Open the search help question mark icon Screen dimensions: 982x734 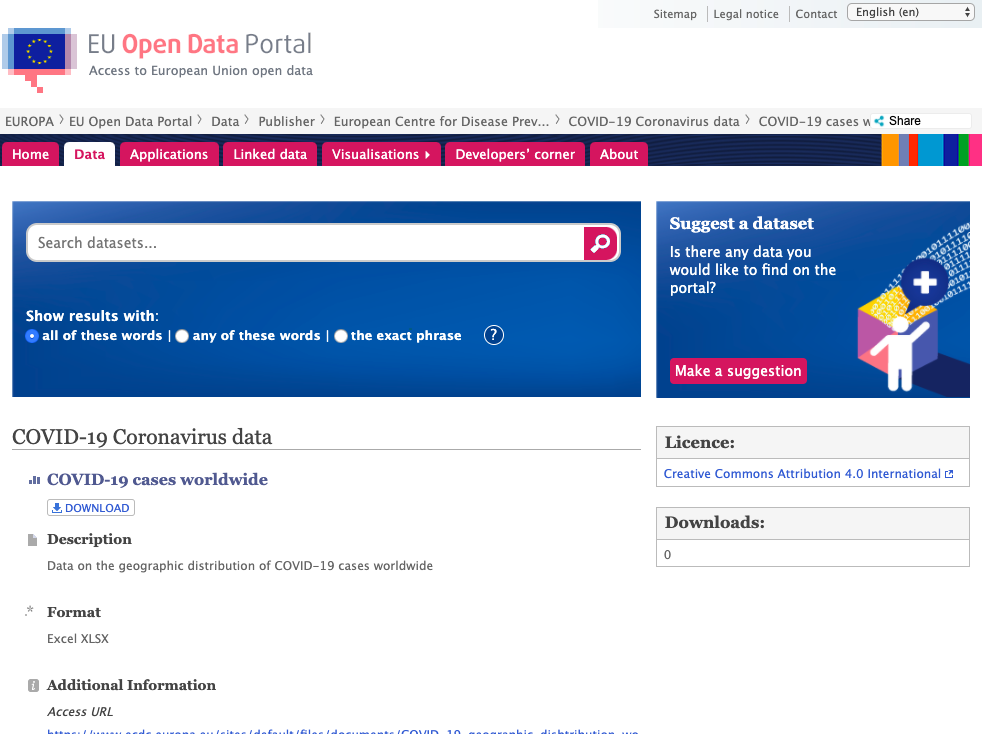pos(493,335)
